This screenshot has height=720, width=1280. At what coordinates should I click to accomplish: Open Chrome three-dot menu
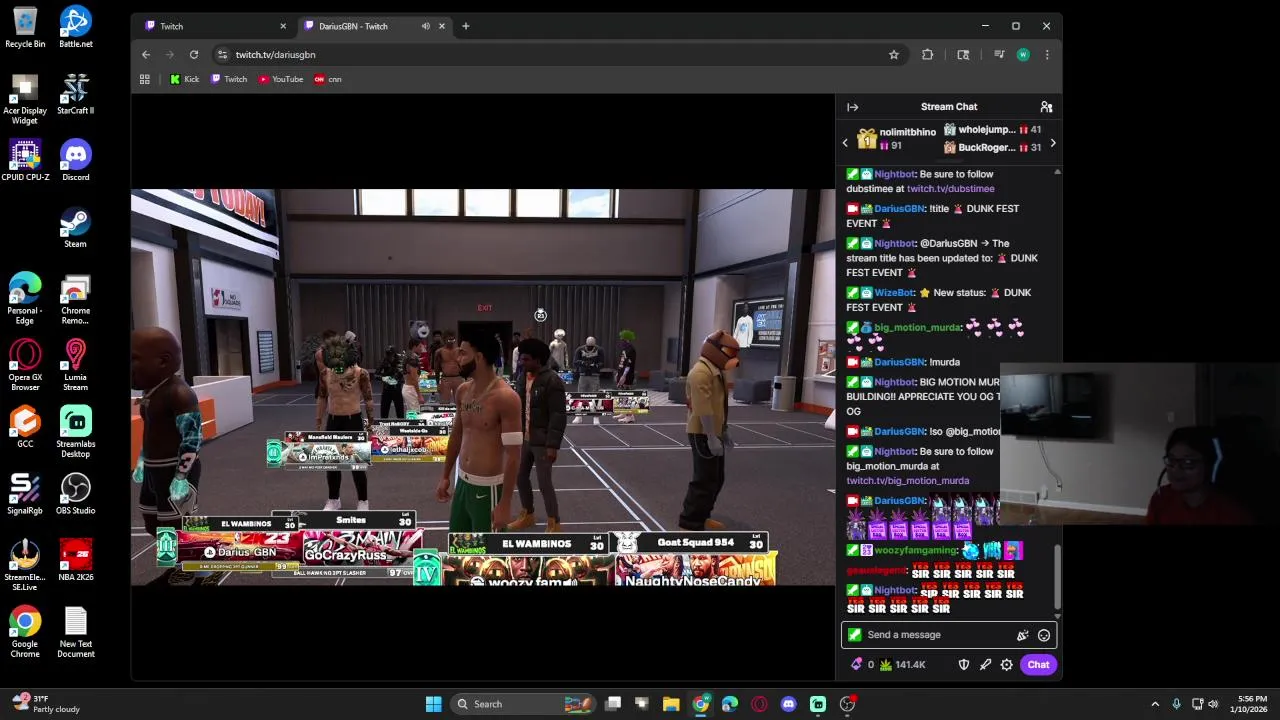click(x=1047, y=55)
